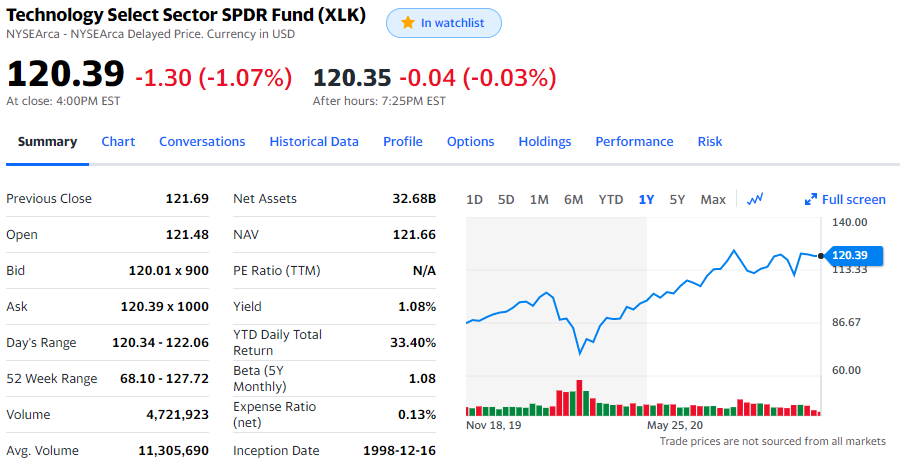Click the Day's Range value

click(161, 343)
